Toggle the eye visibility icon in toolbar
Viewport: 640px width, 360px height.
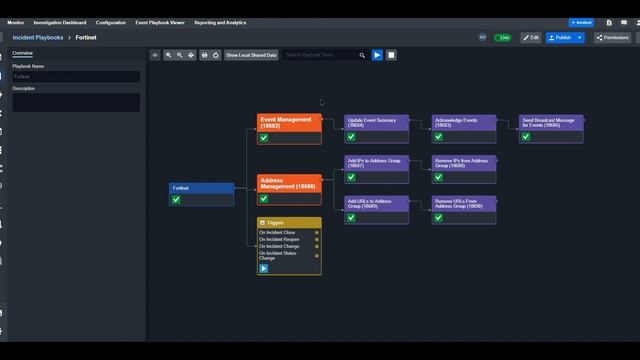tap(155, 55)
